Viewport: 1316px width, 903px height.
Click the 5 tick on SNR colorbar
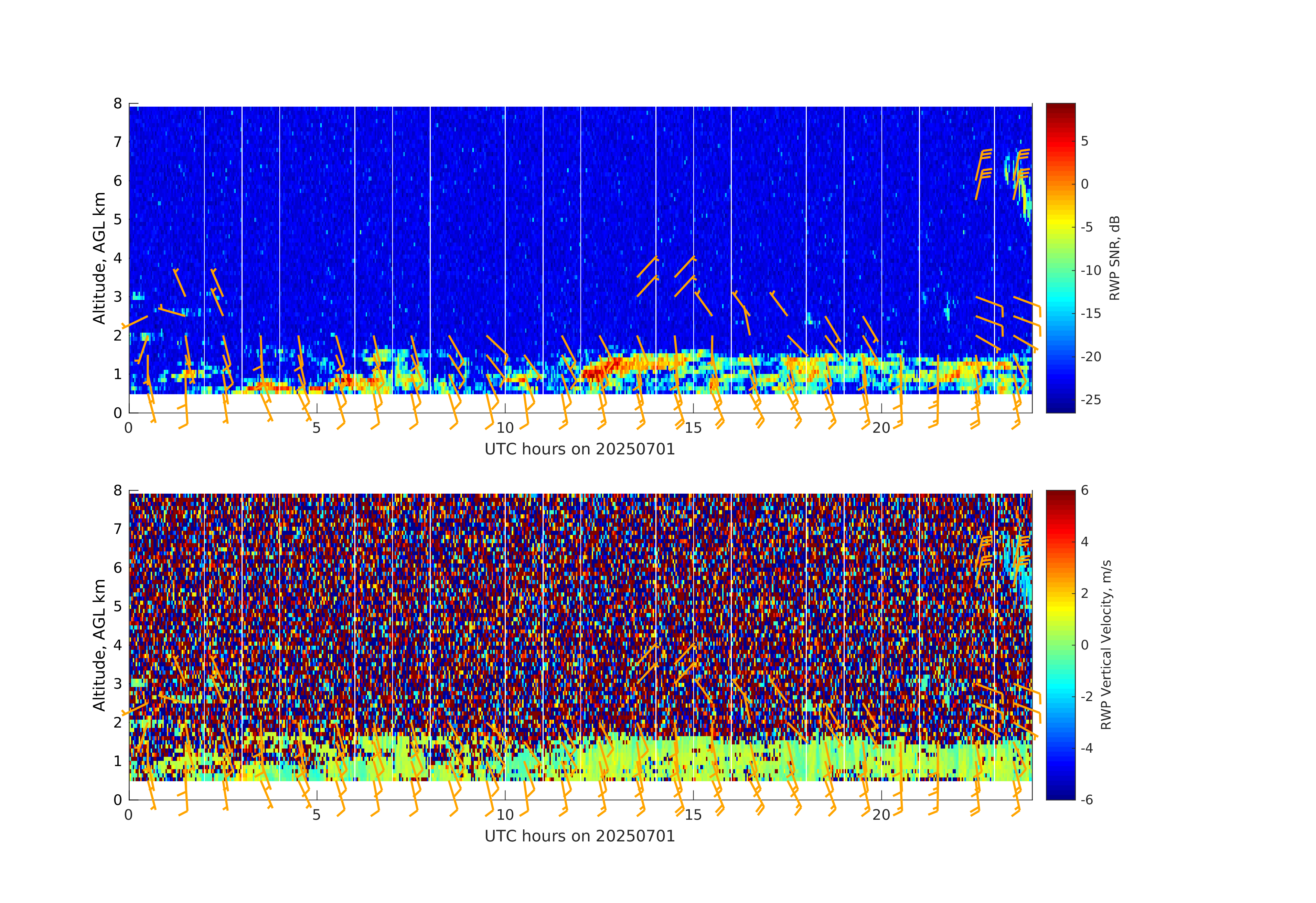[1084, 141]
